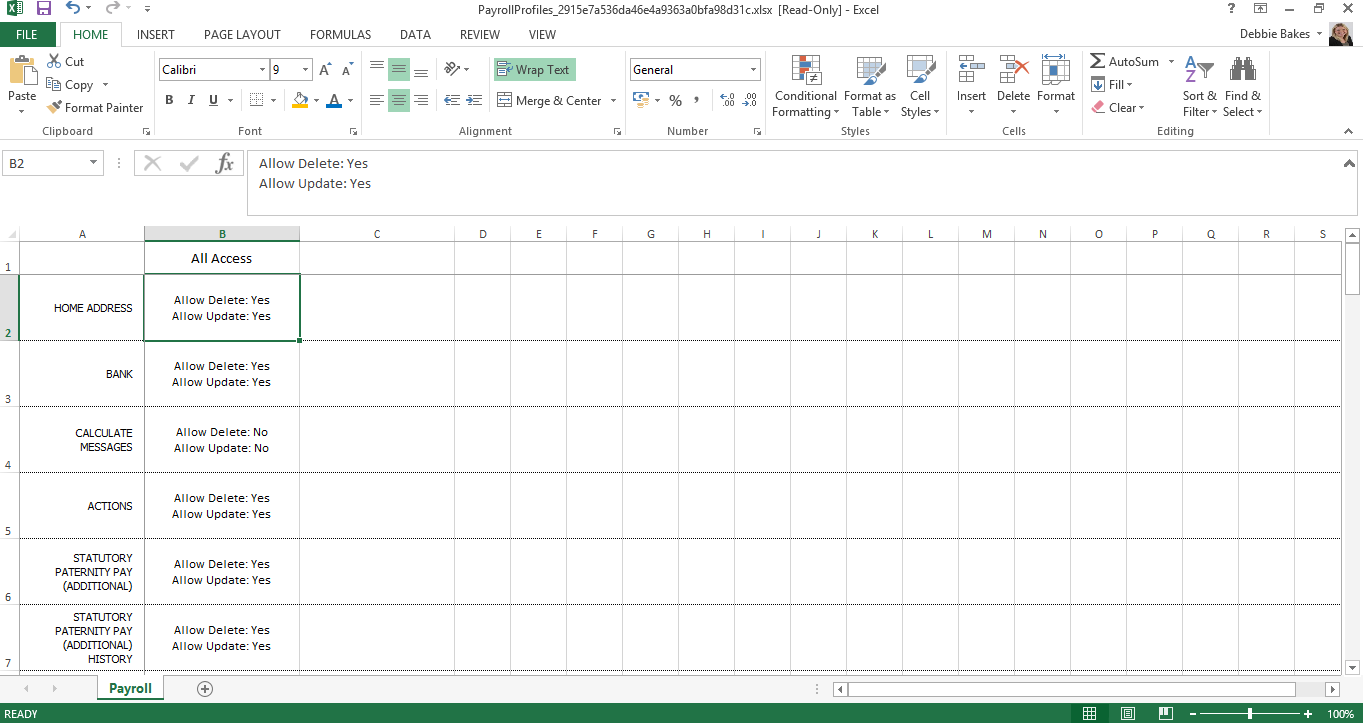Toggle Bold formatting
The height and width of the screenshot is (723, 1363).
[x=169, y=100]
